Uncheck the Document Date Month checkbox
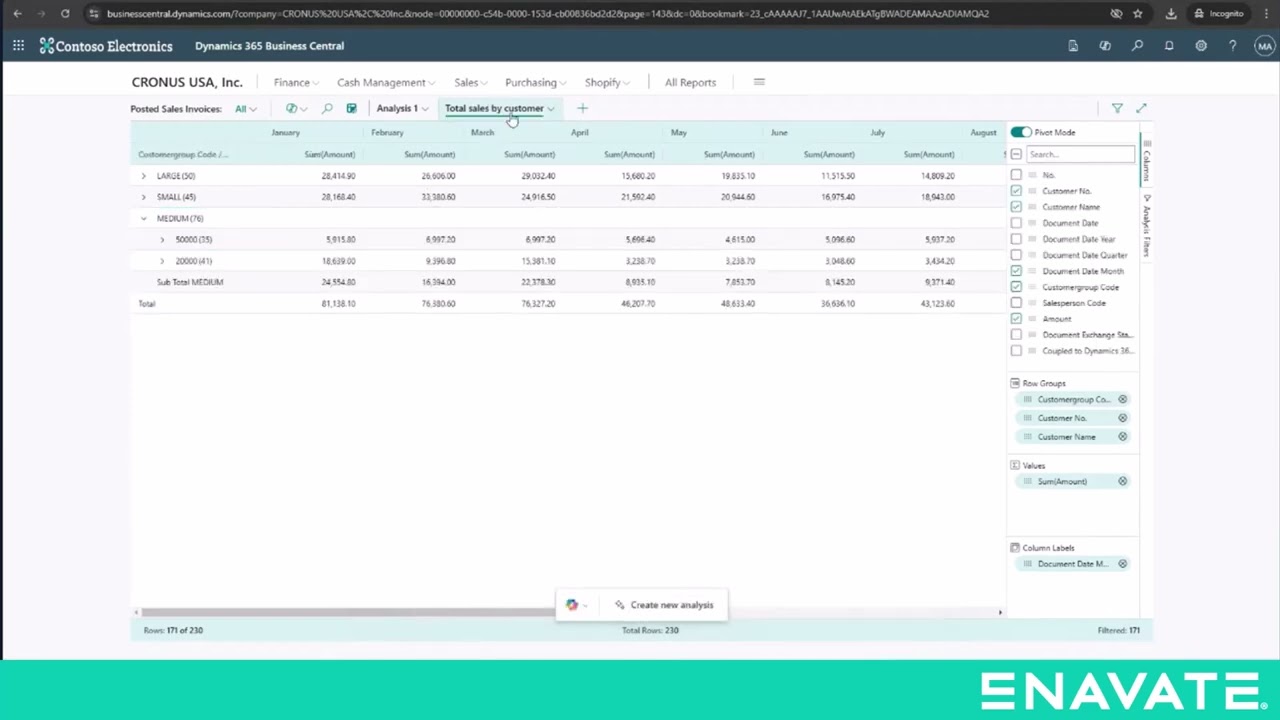 coord(1016,271)
